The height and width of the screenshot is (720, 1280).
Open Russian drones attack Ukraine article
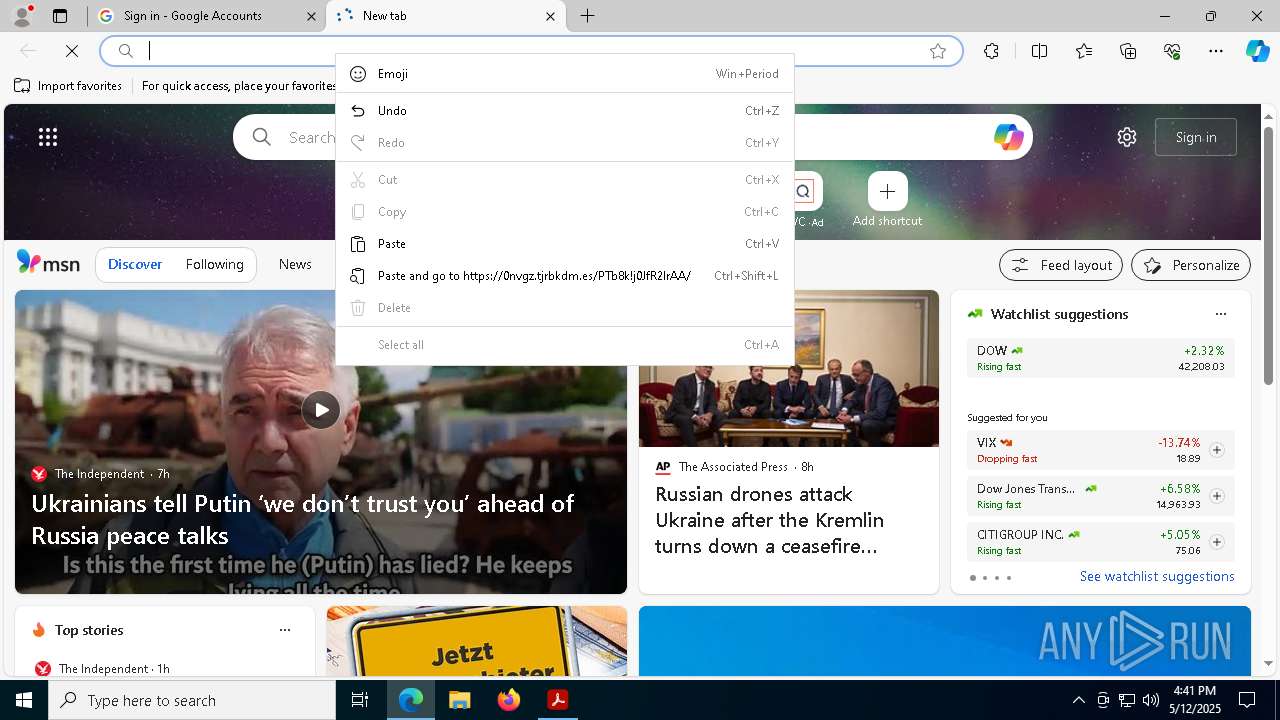(x=770, y=520)
